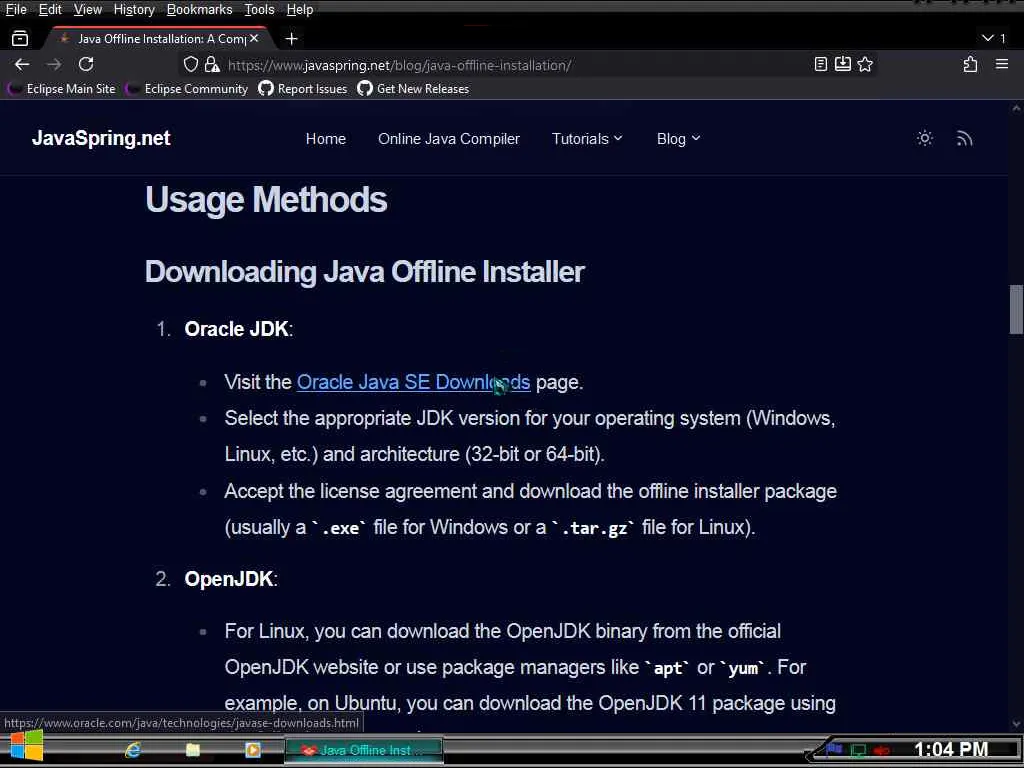Open the View menu

(88, 10)
